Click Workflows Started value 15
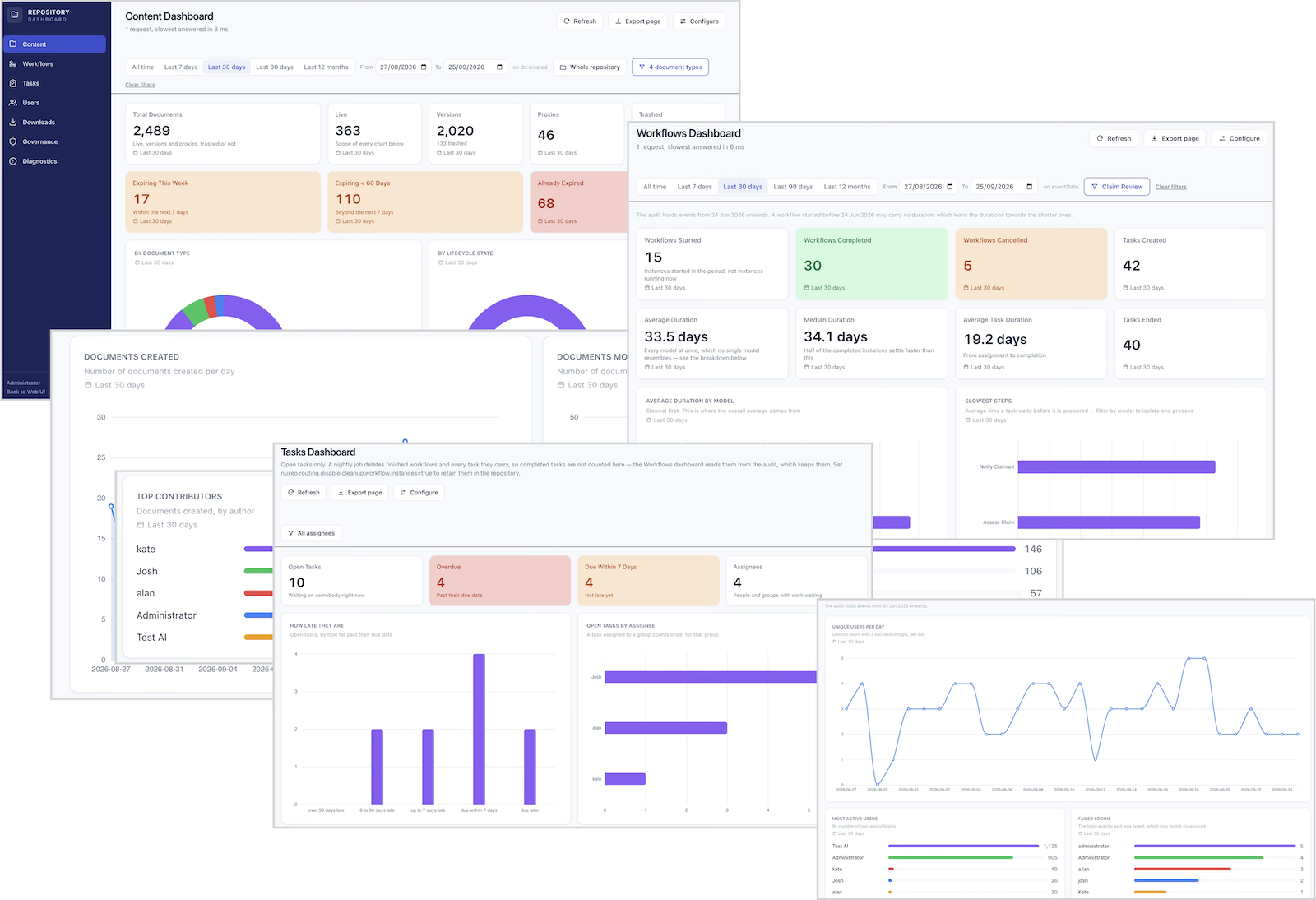This screenshot has height=900, width=1316. coord(653,257)
